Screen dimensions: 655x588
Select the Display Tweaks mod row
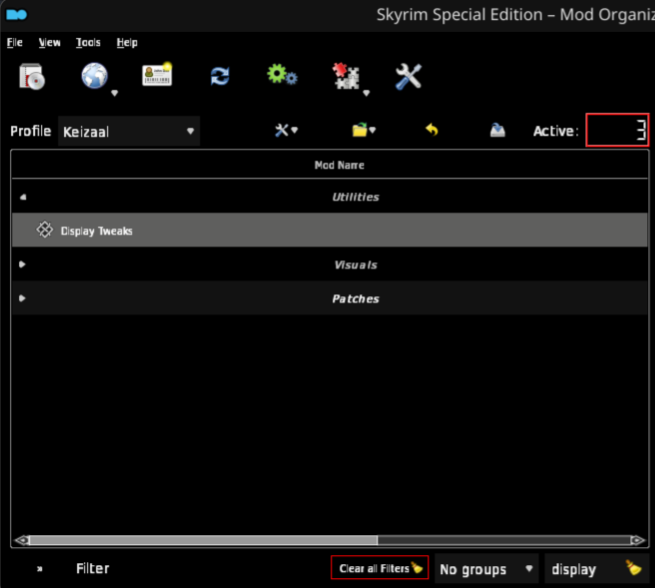(x=330, y=231)
